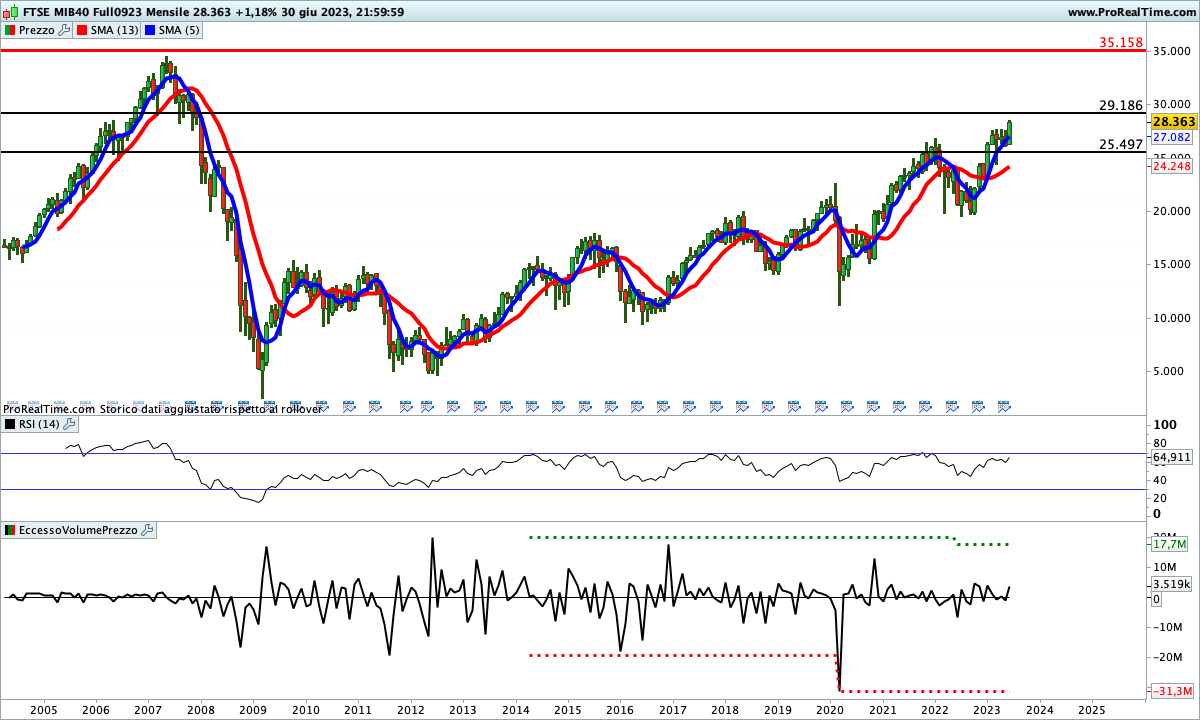Click the red SMA (13) color swatch
Viewport: 1200px width, 720px height.
click(81, 30)
